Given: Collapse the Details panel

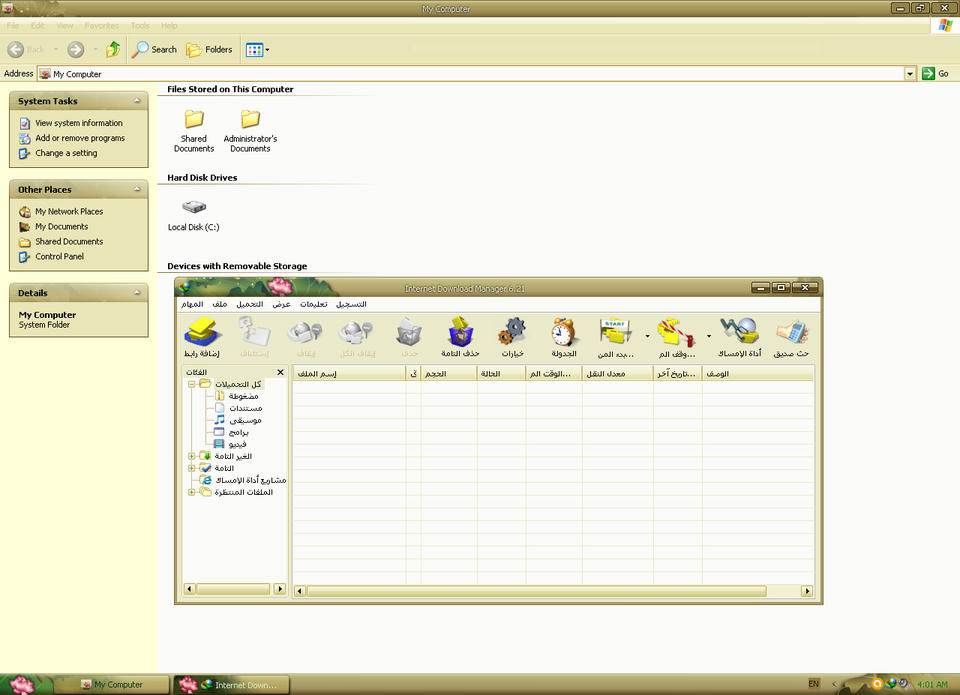Looking at the screenshot, I should (137, 293).
